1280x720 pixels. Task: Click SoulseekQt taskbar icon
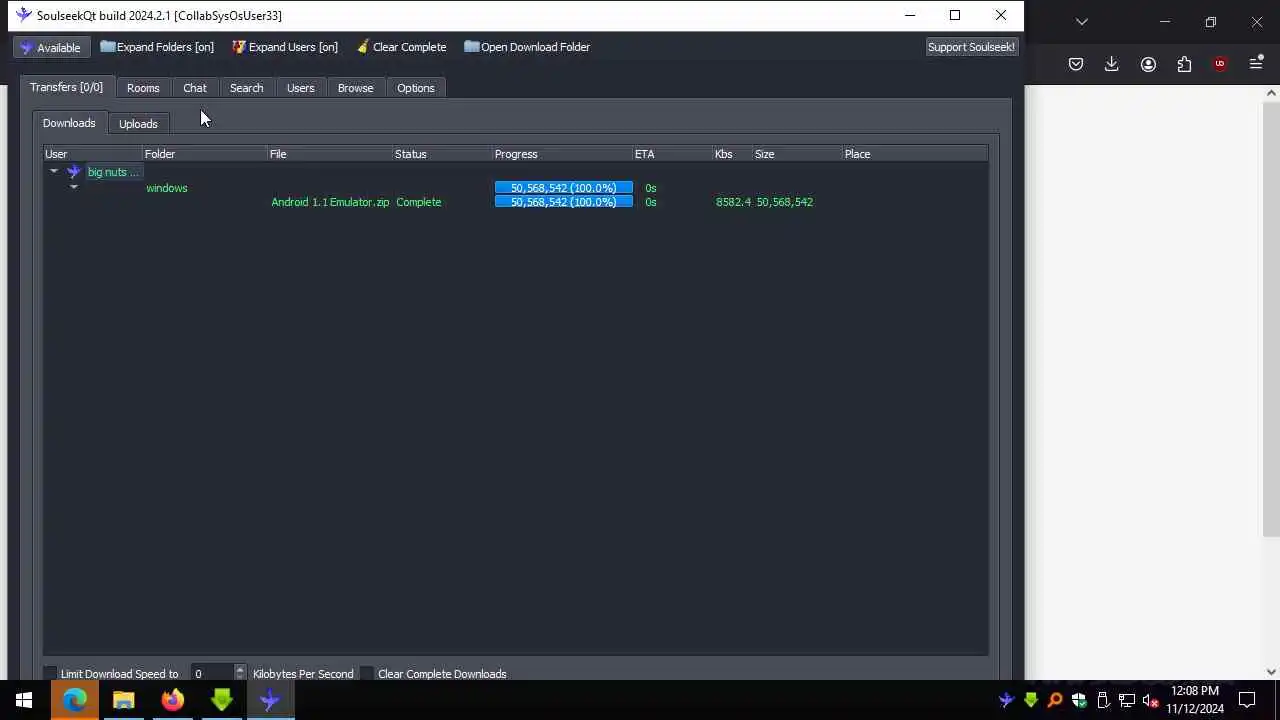[x=270, y=700]
